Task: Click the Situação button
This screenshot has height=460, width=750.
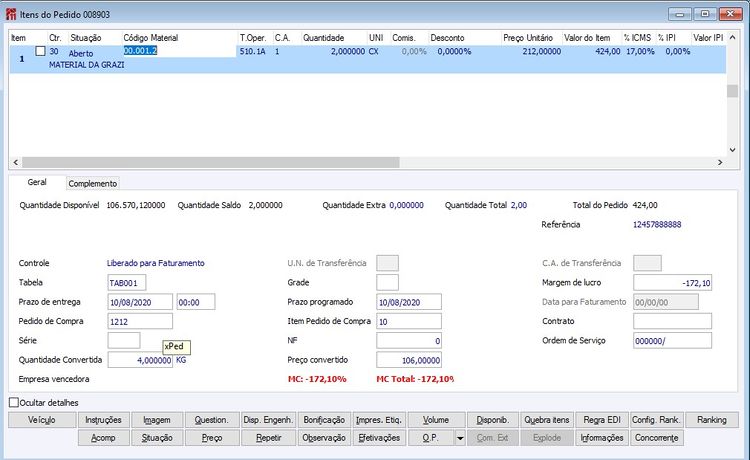Action: click(x=157, y=438)
